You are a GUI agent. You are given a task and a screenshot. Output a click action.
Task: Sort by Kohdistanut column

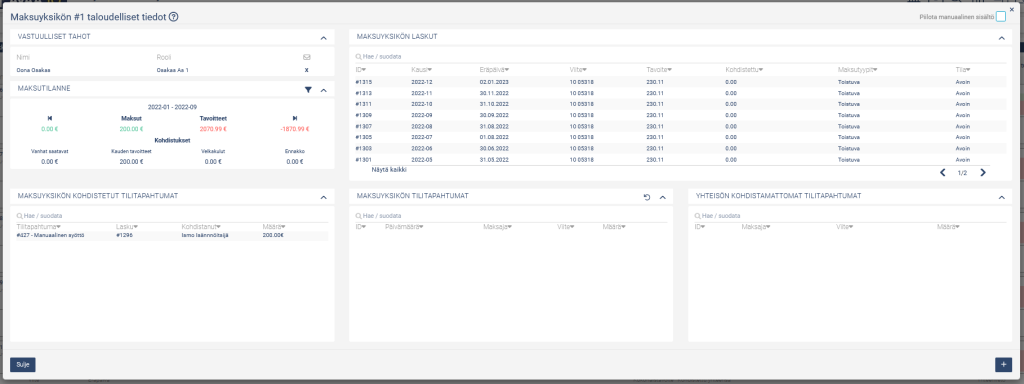tap(200, 227)
